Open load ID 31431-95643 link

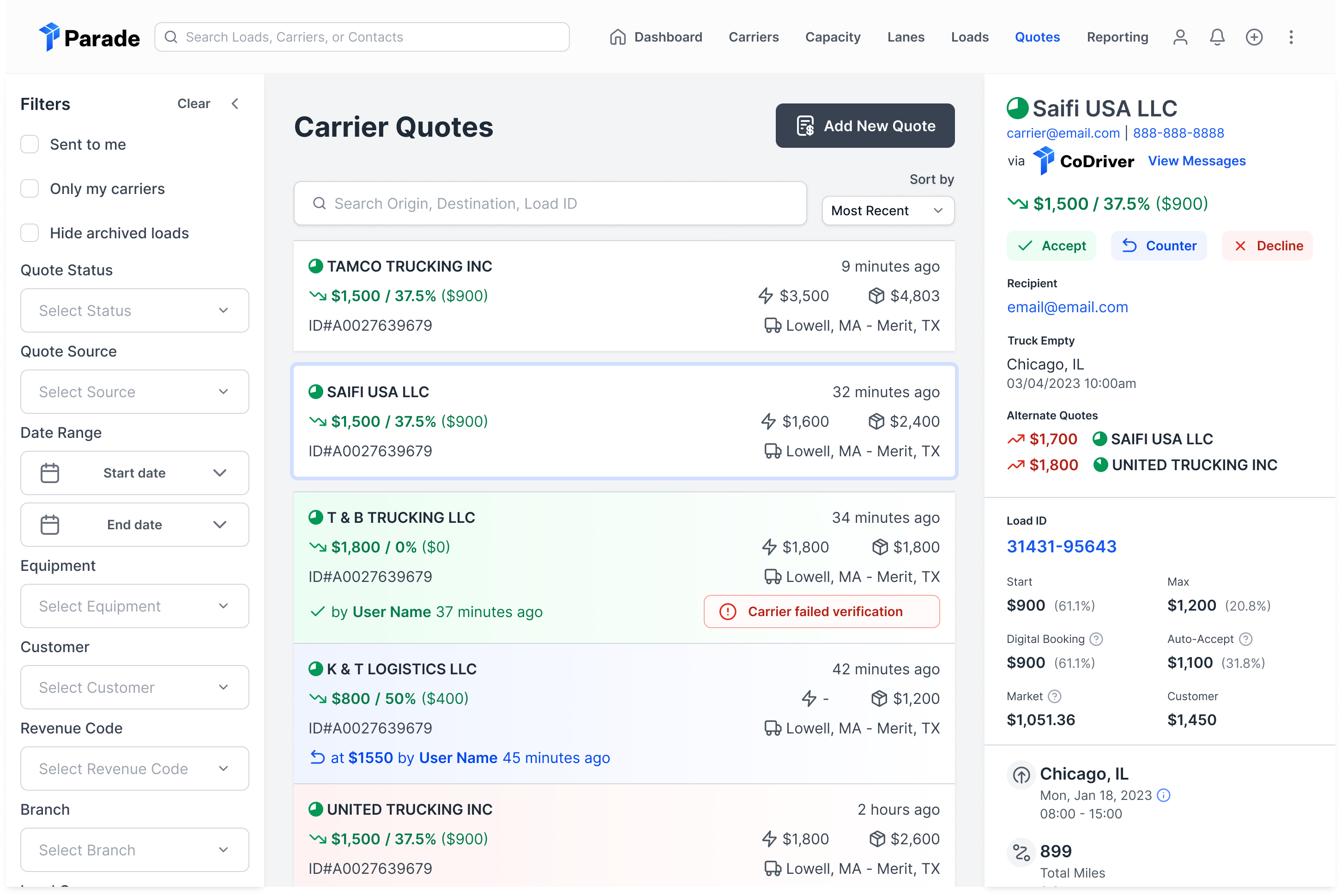pos(1061,546)
